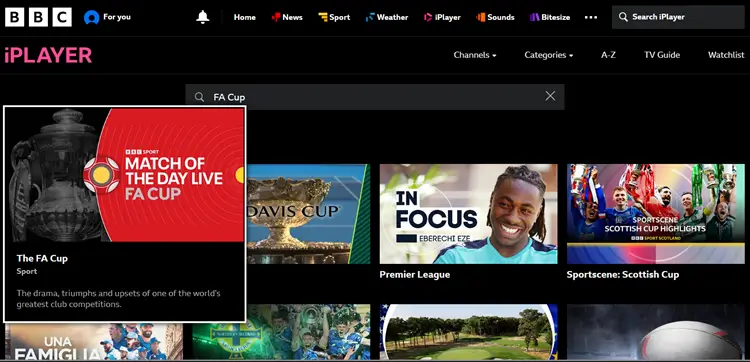Click the pink iPLAYER logo
Screen dimensions: 750x362
48,55
